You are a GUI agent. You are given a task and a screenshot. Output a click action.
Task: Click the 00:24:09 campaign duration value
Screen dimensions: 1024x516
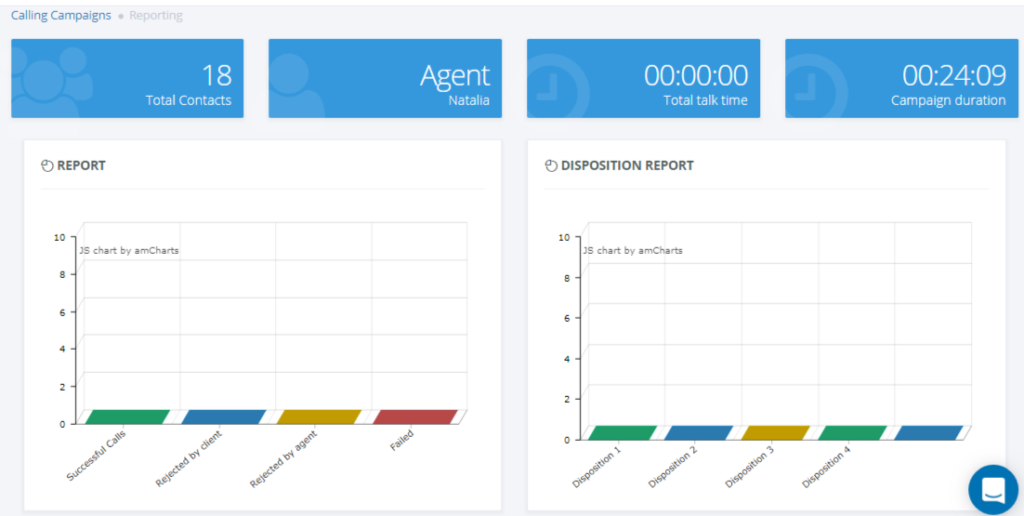(954, 76)
